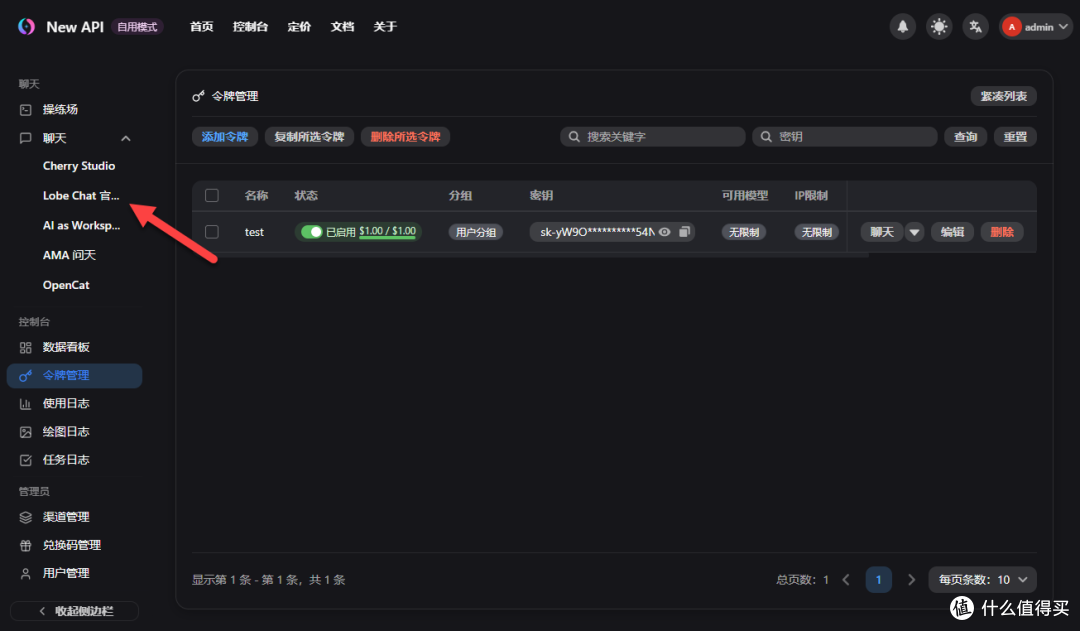Click the token name test
Viewport: 1080px width, 631px height.
(254, 232)
